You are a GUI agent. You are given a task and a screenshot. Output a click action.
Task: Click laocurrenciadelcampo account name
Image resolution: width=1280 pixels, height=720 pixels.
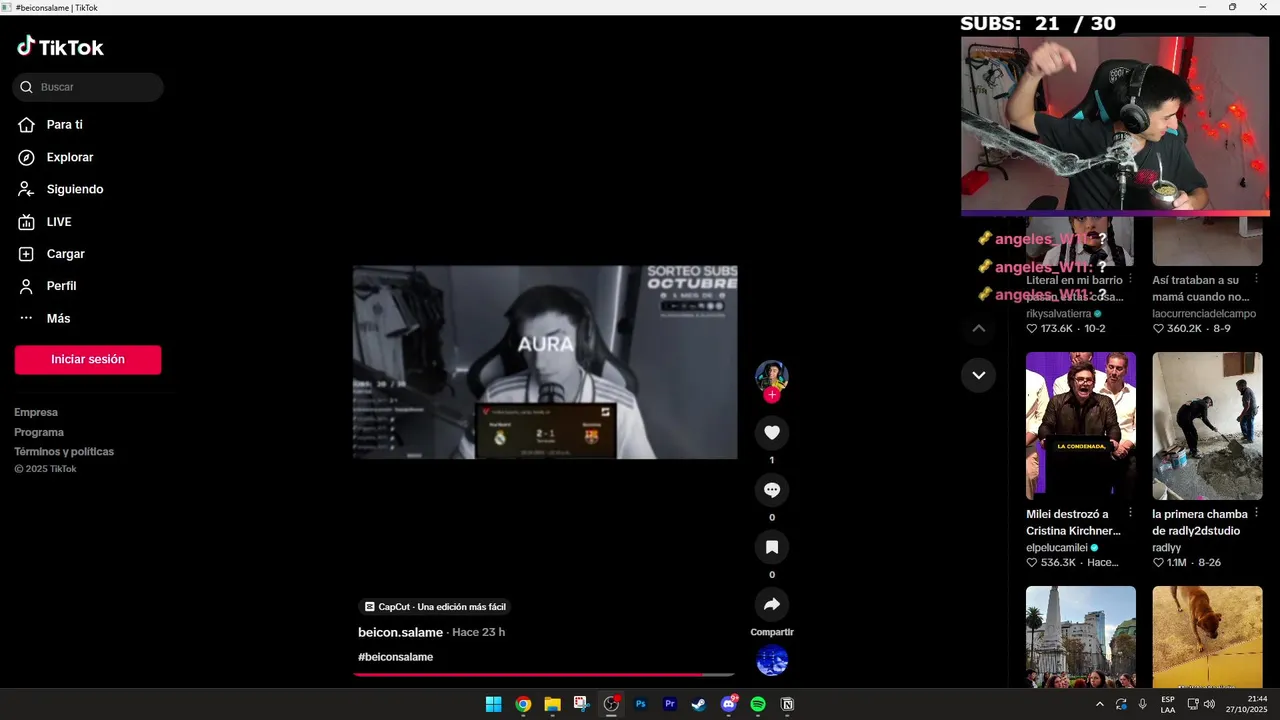pos(1204,313)
